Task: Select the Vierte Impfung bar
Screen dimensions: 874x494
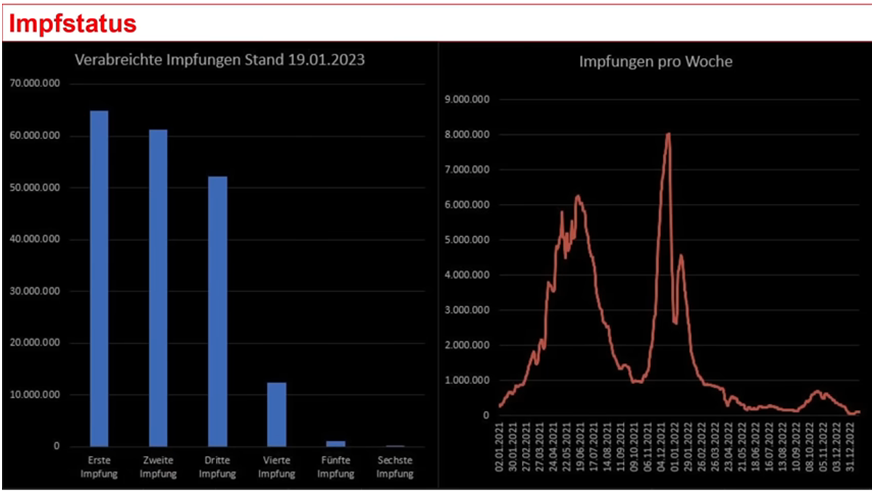Action: click(276, 414)
